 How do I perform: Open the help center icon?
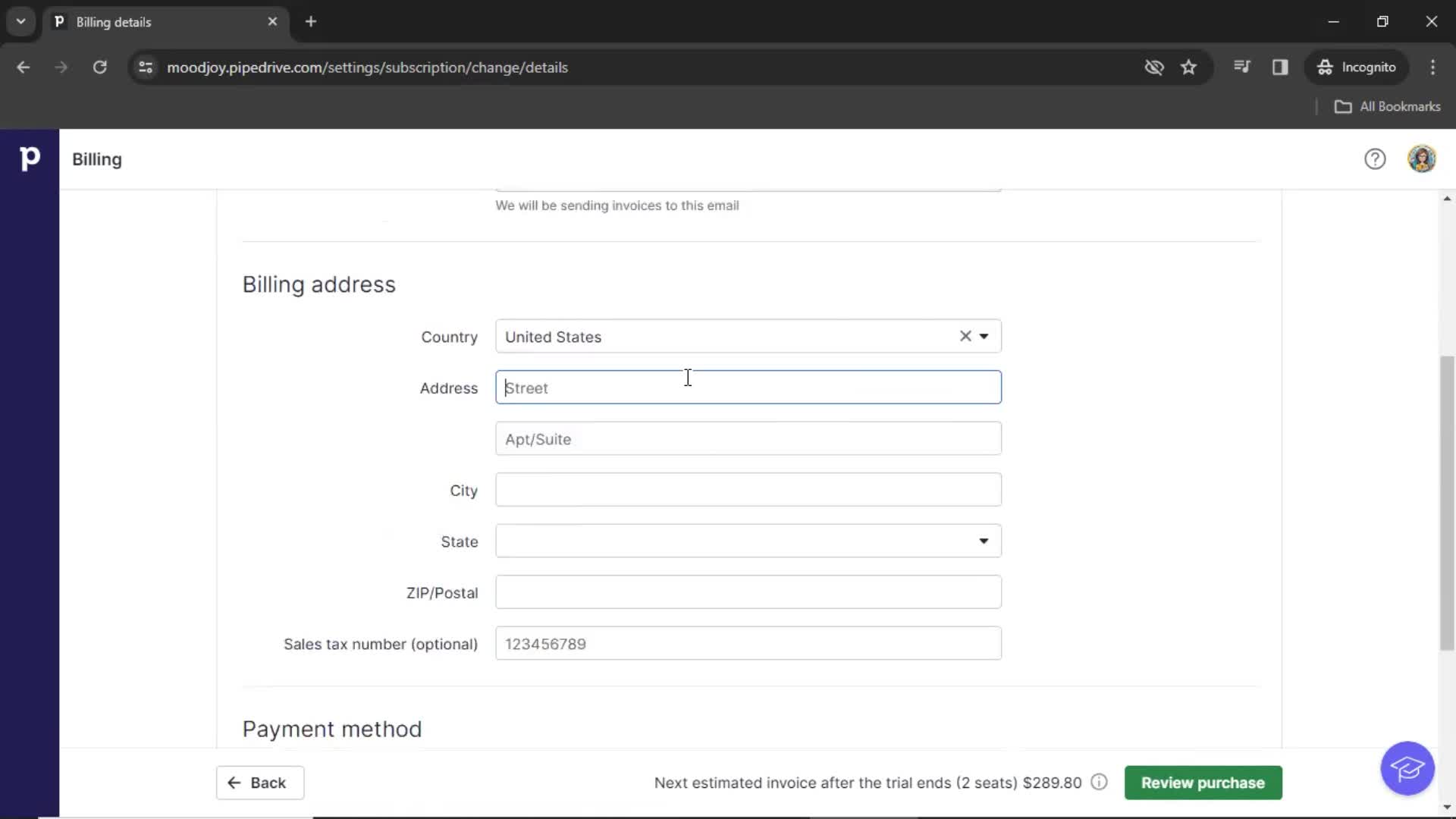pyautogui.click(x=1375, y=159)
